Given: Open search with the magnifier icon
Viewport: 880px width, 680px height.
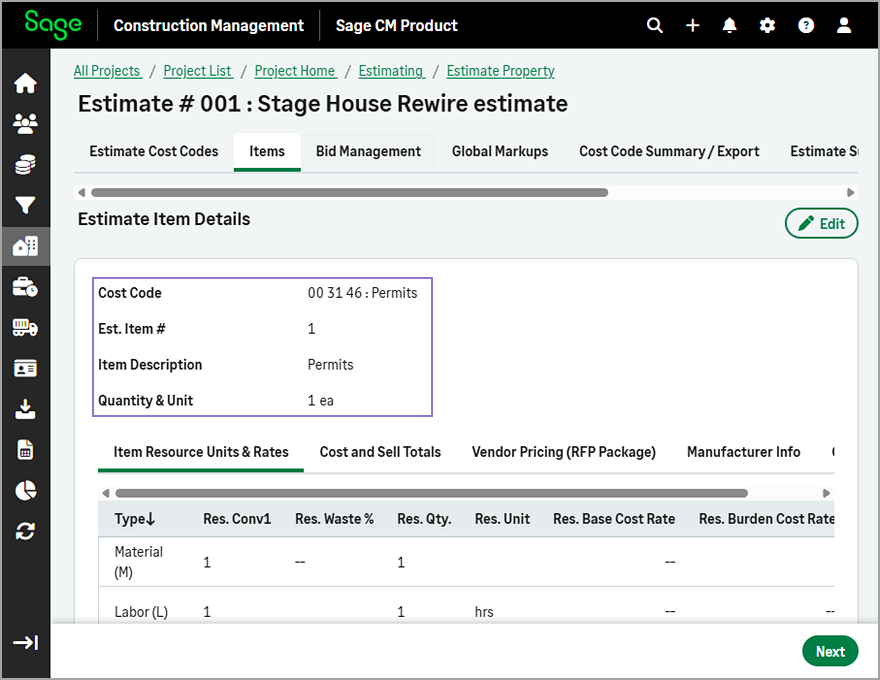Looking at the screenshot, I should 654,25.
